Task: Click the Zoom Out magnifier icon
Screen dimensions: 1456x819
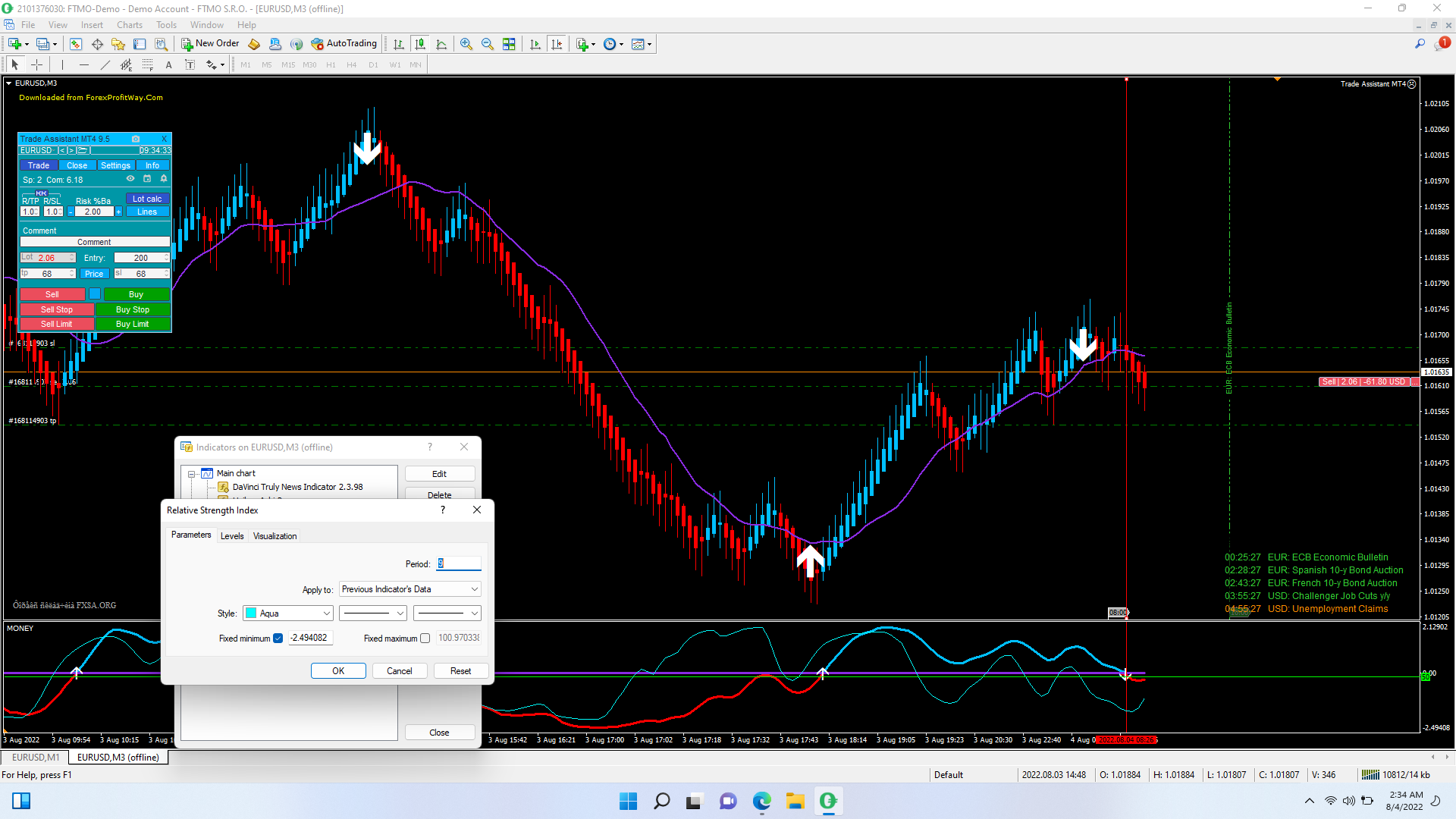Action: click(x=488, y=44)
